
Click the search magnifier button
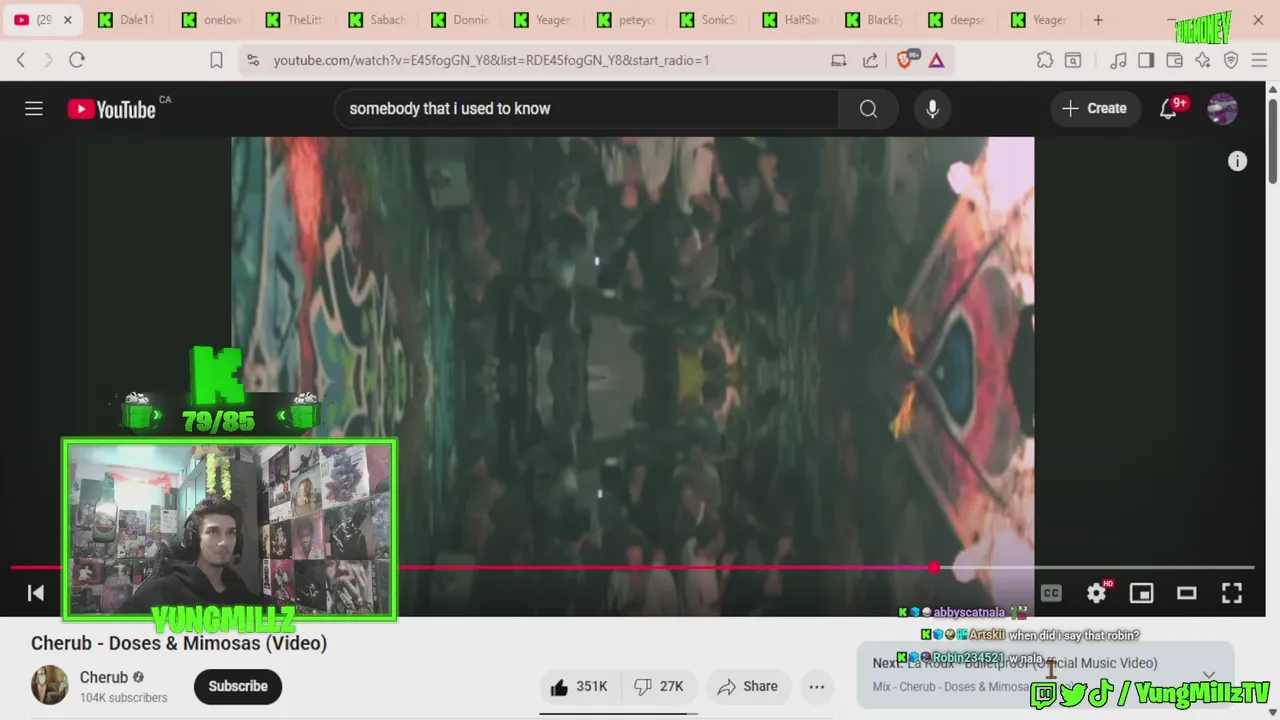[x=868, y=109]
